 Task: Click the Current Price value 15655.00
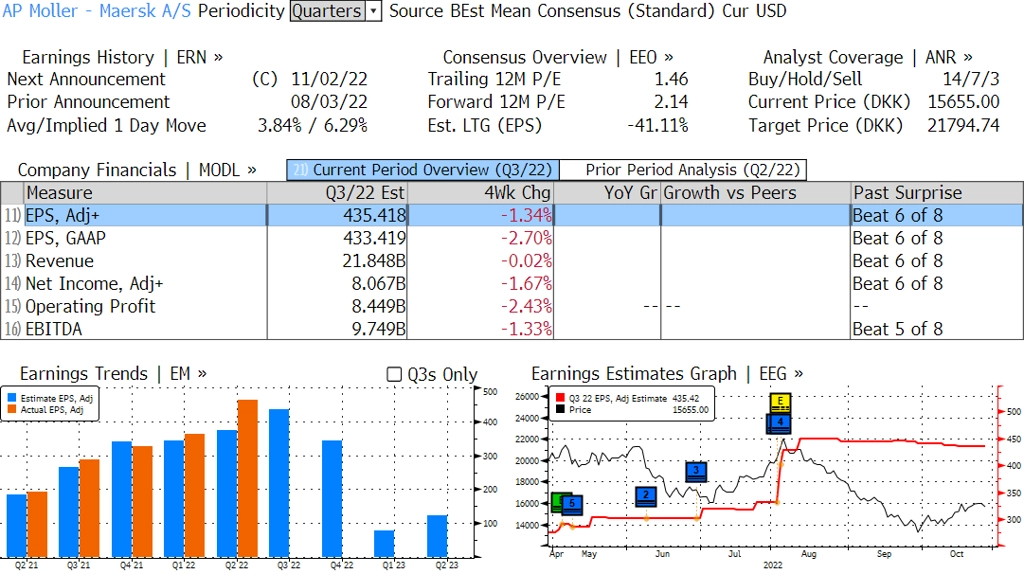pyautogui.click(x=963, y=102)
